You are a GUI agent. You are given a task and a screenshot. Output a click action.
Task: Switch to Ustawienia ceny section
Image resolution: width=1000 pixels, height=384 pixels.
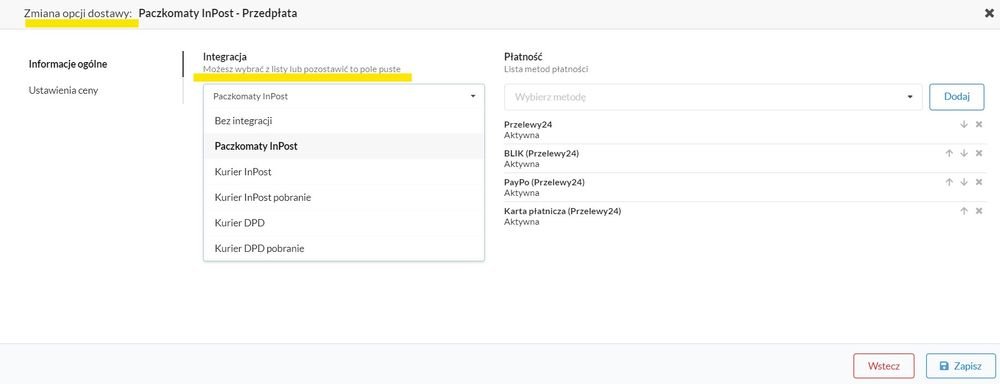[x=63, y=90]
